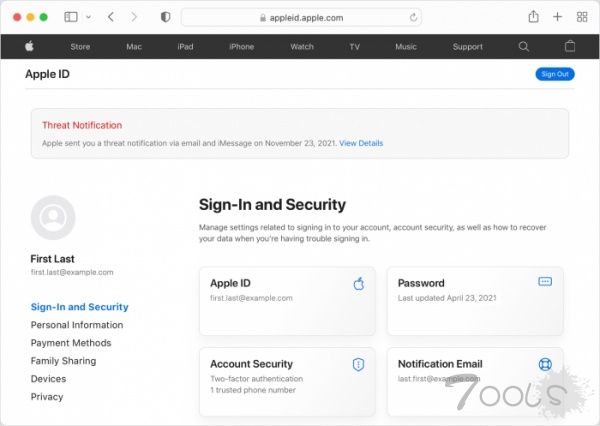Image resolution: width=600 pixels, height=426 pixels.
Task: Click the privacy shield icon in toolbar
Action: [x=165, y=17]
